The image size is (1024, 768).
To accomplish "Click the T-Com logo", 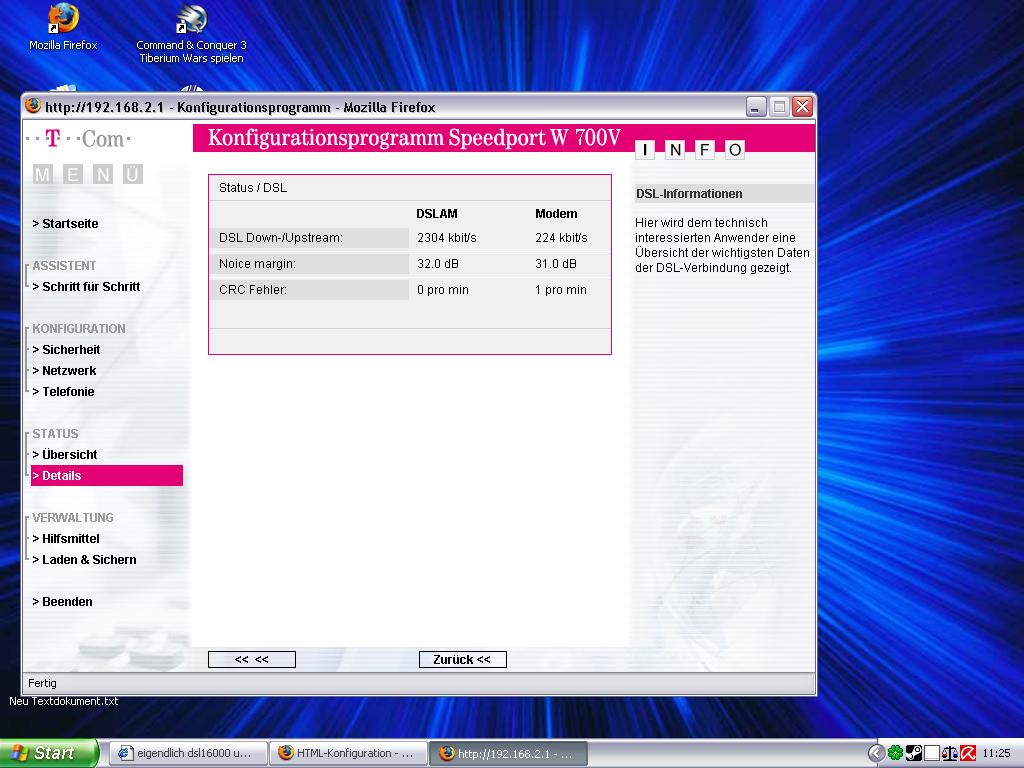I will 78,138.
